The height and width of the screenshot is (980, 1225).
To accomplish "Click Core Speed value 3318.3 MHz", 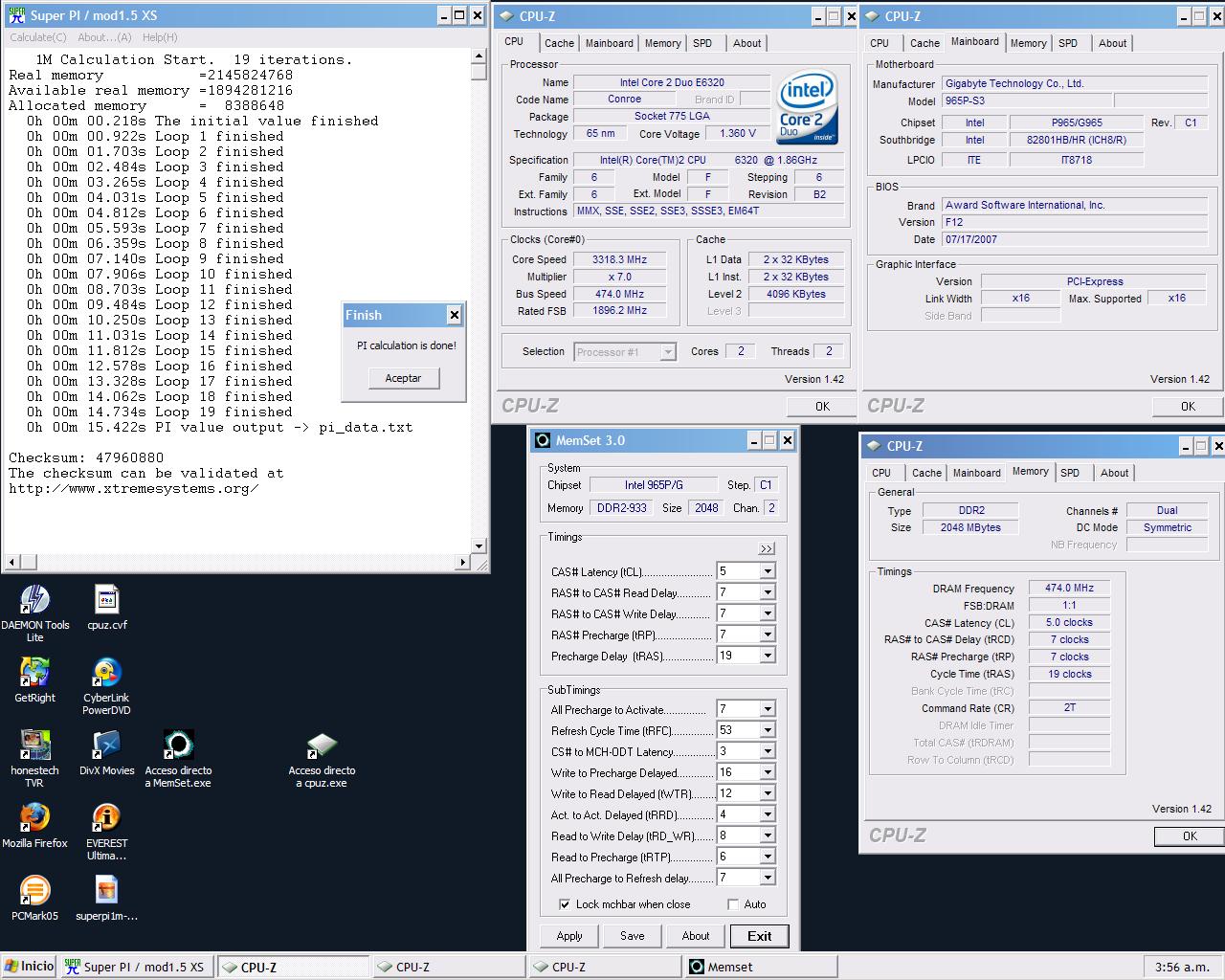I will pos(619,259).
